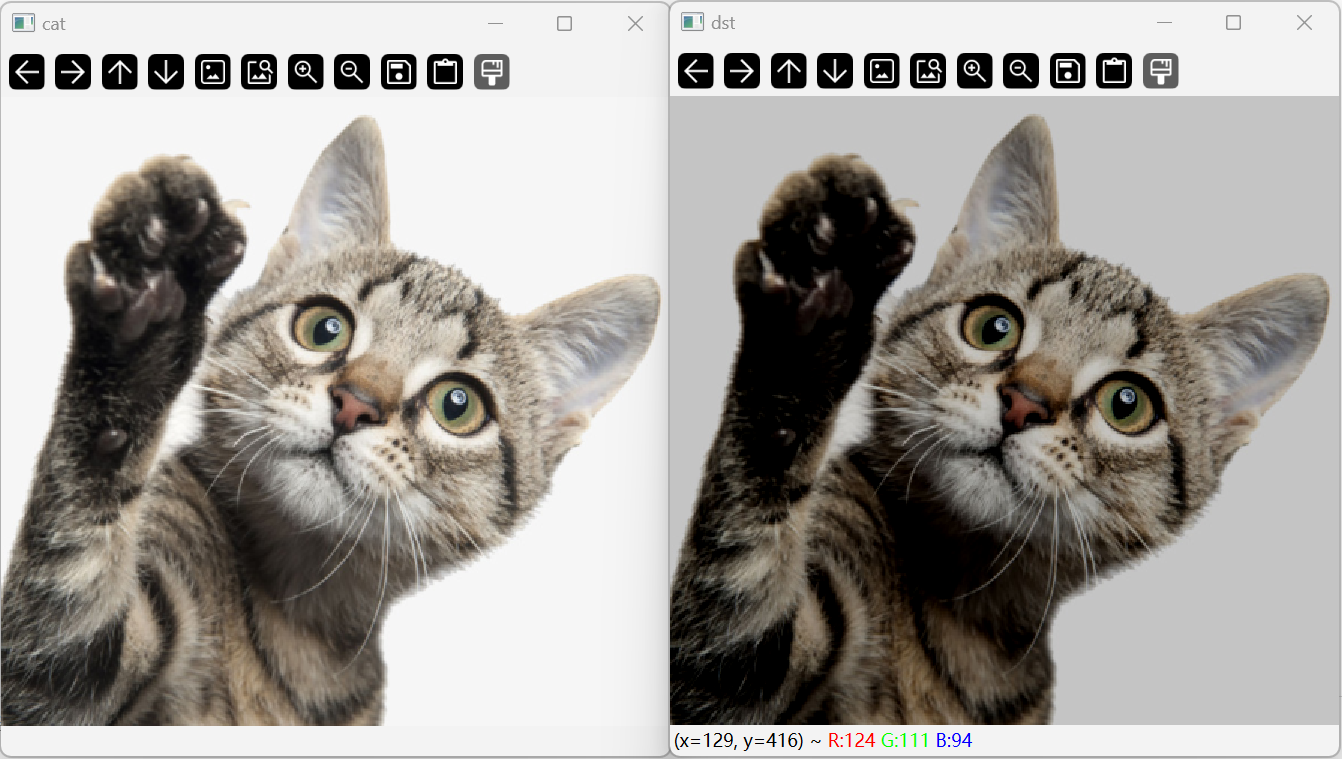
Task: Close the dst window
Action: point(1304,22)
